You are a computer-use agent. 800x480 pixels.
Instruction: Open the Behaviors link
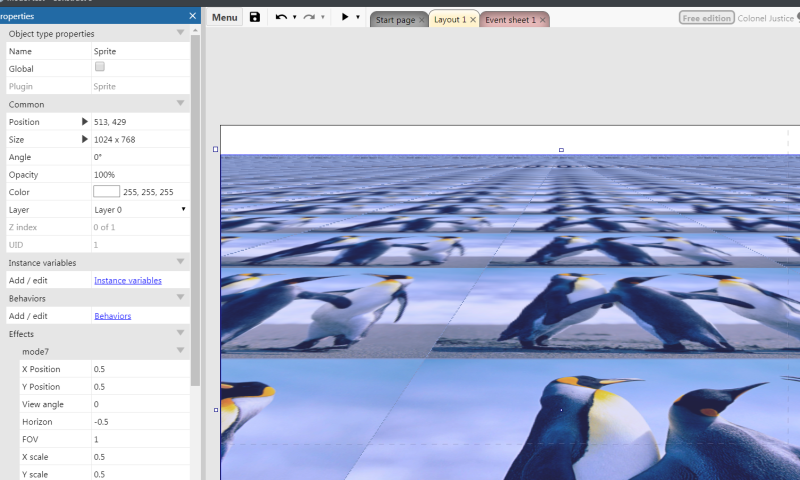pyautogui.click(x=113, y=316)
